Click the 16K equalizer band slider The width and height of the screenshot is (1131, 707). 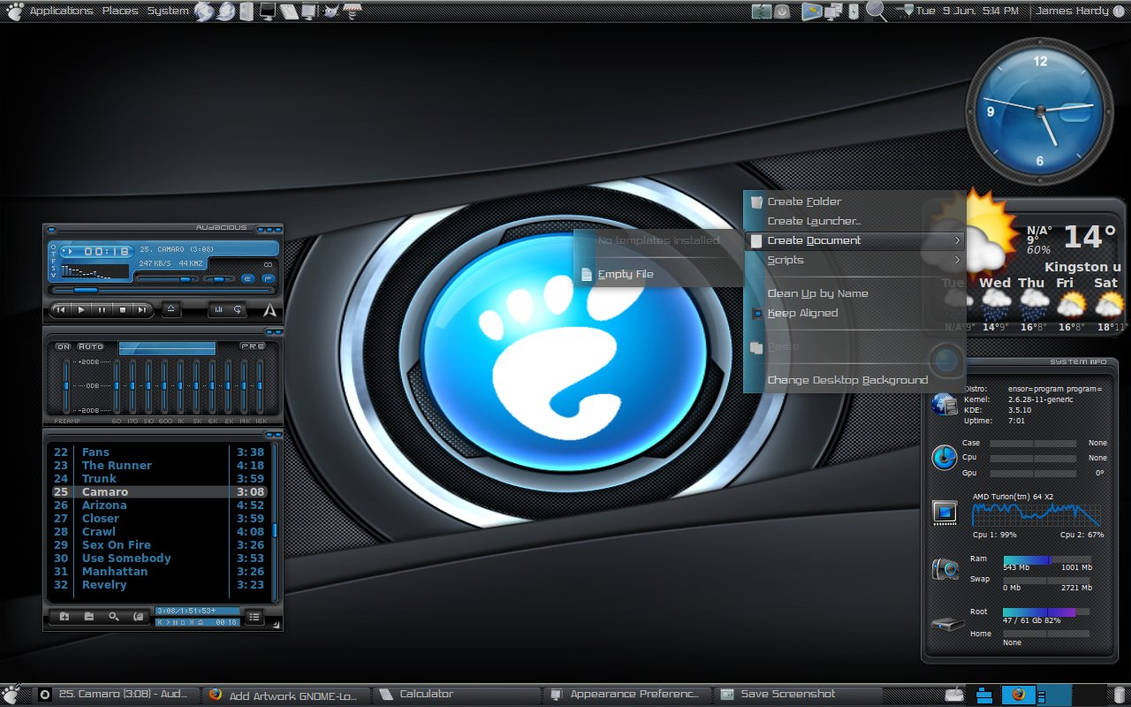coord(260,386)
